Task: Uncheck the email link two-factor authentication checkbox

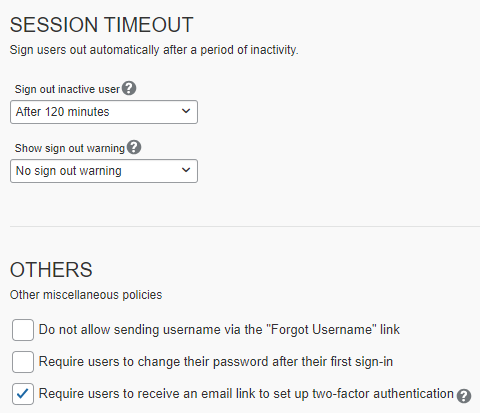Action: (x=23, y=394)
